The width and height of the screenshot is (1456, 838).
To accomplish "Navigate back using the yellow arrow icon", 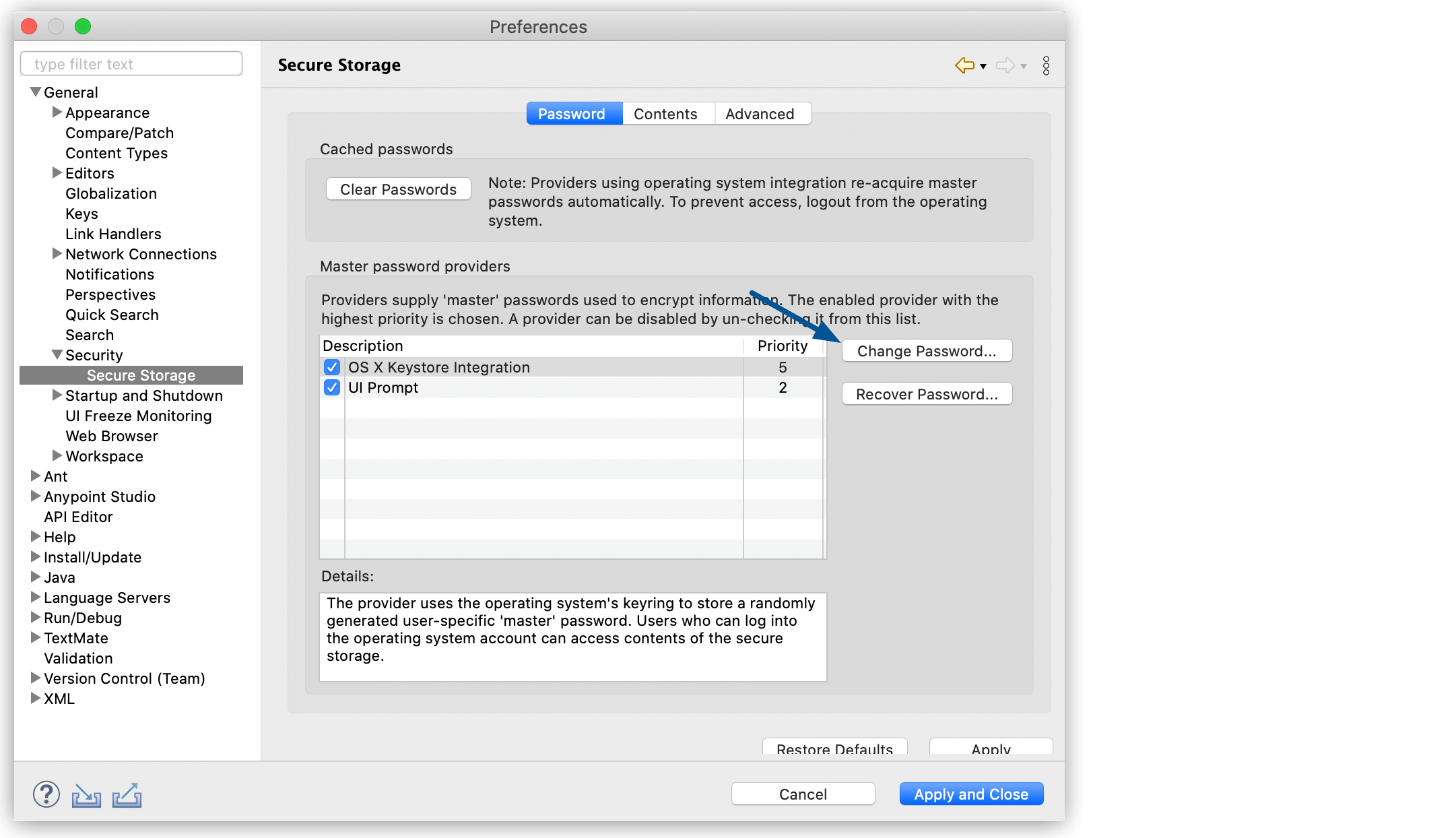I will click(x=964, y=65).
